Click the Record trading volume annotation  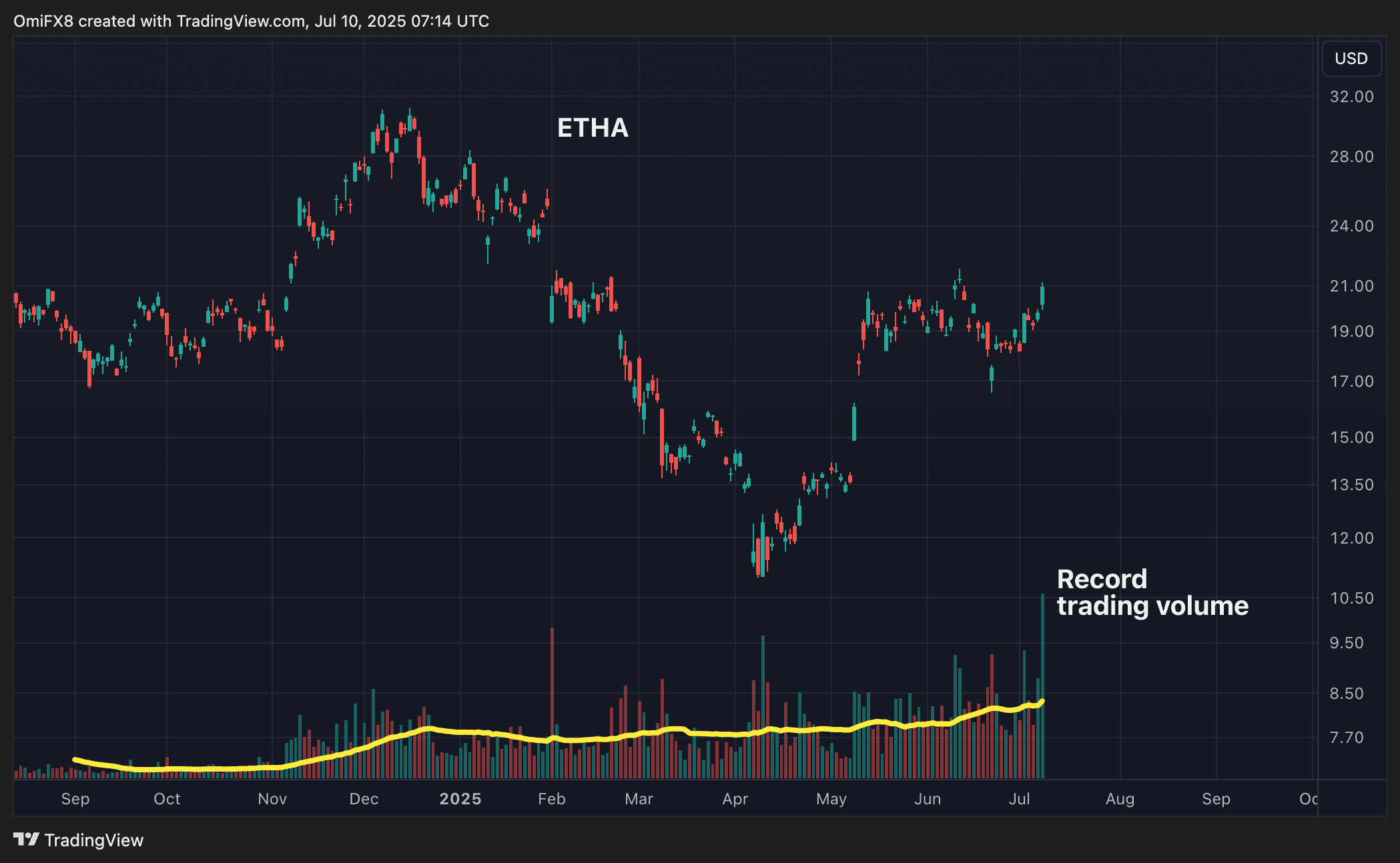(1153, 594)
